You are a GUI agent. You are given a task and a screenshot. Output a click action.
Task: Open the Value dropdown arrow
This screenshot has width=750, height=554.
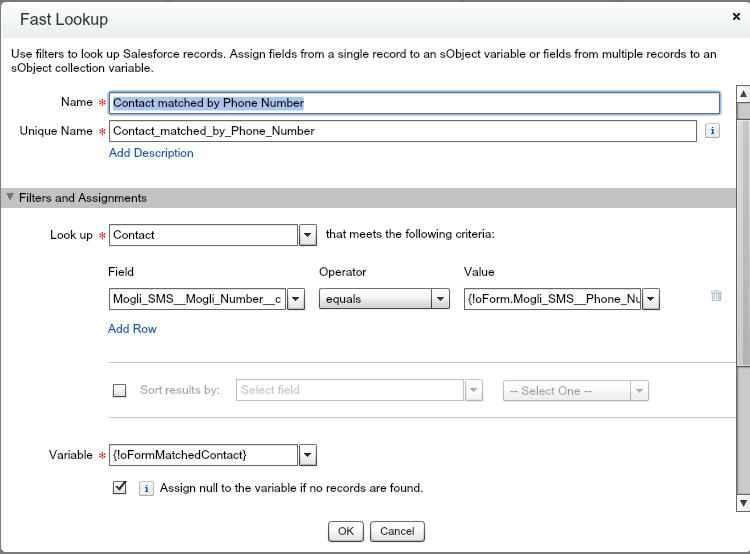651,299
